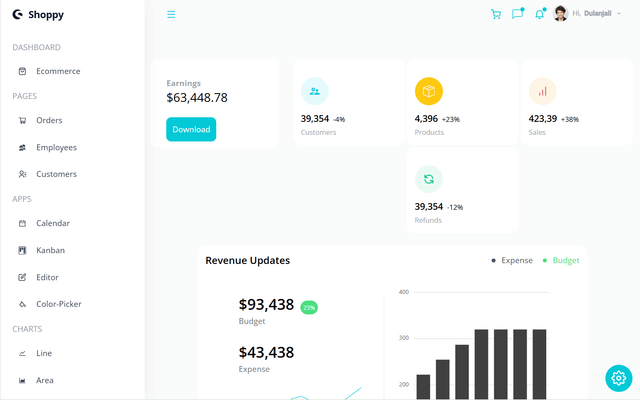Click the Area chart icon in sidebar
Viewport: 640px width, 400px height.
pyautogui.click(x=22, y=380)
